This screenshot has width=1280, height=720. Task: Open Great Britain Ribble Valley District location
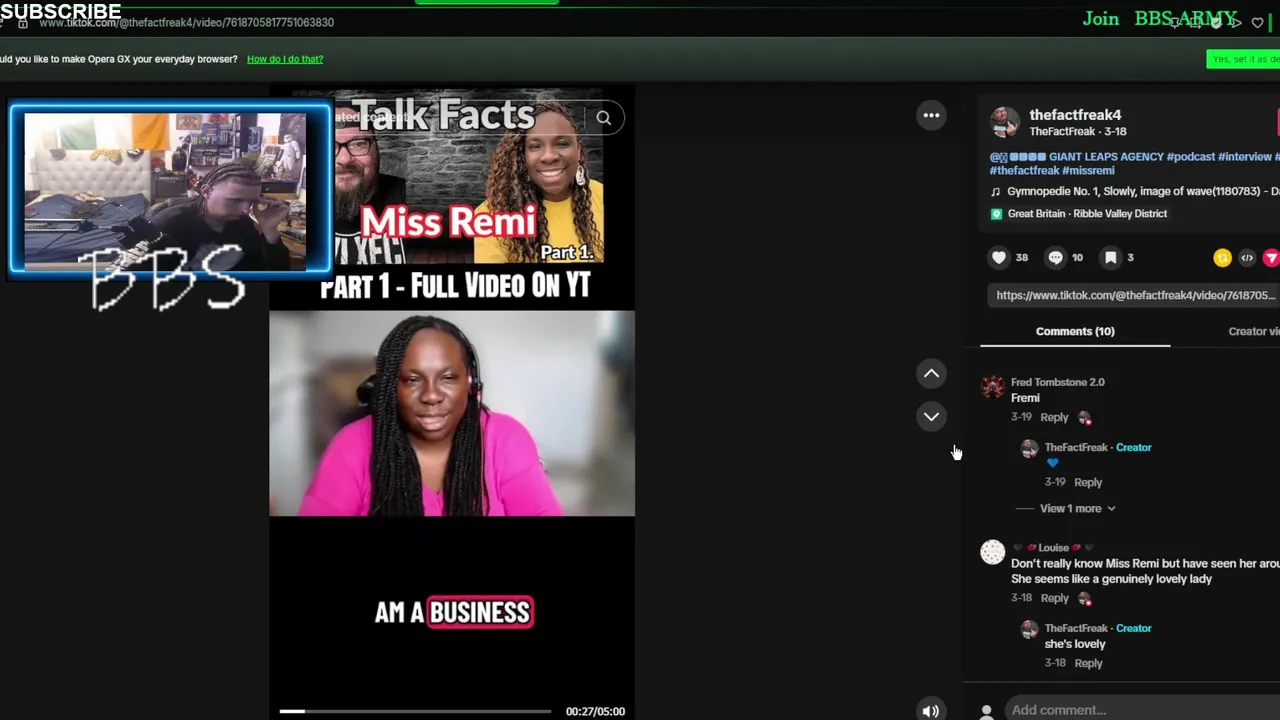pos(1087,213)
